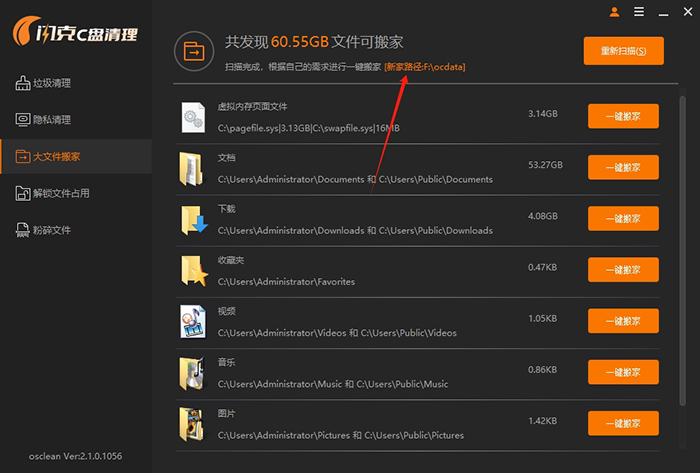Image resolution: width=700 pixels, height=473 pixels.
Task: Select the 大文件搬家 section
Action: pos(76,157)
